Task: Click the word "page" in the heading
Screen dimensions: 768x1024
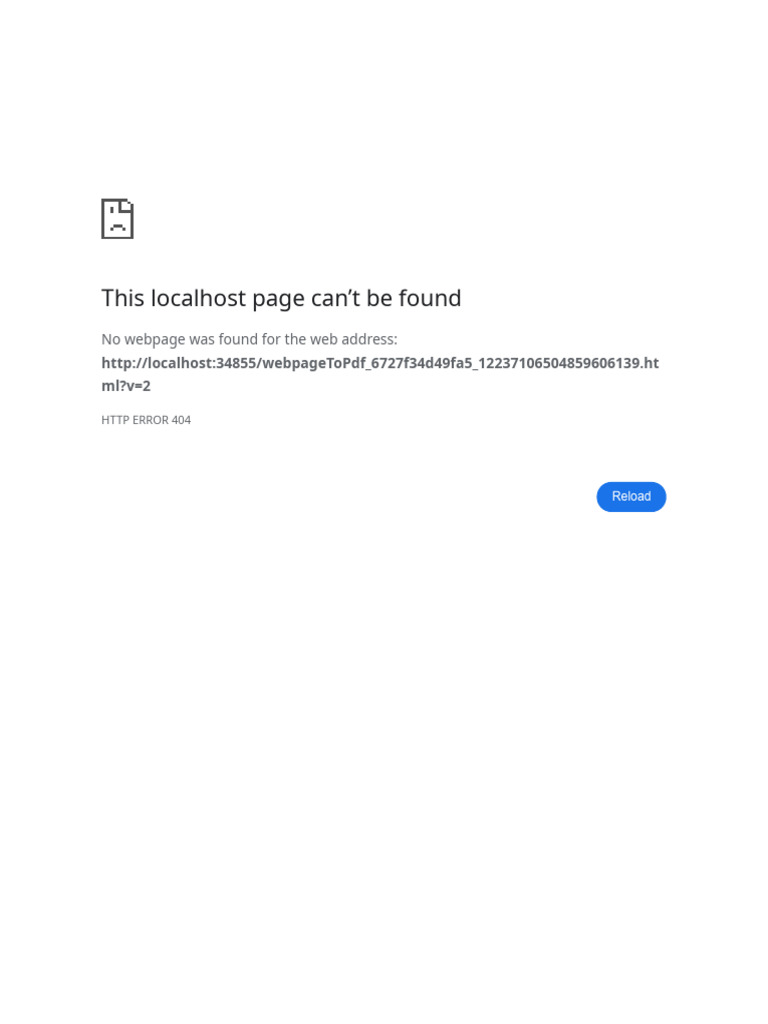Action: [x=278, y=300]
